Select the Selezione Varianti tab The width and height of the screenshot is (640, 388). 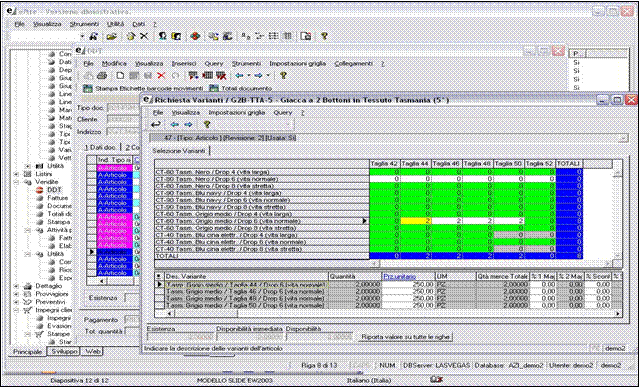[x=179, y=151]
